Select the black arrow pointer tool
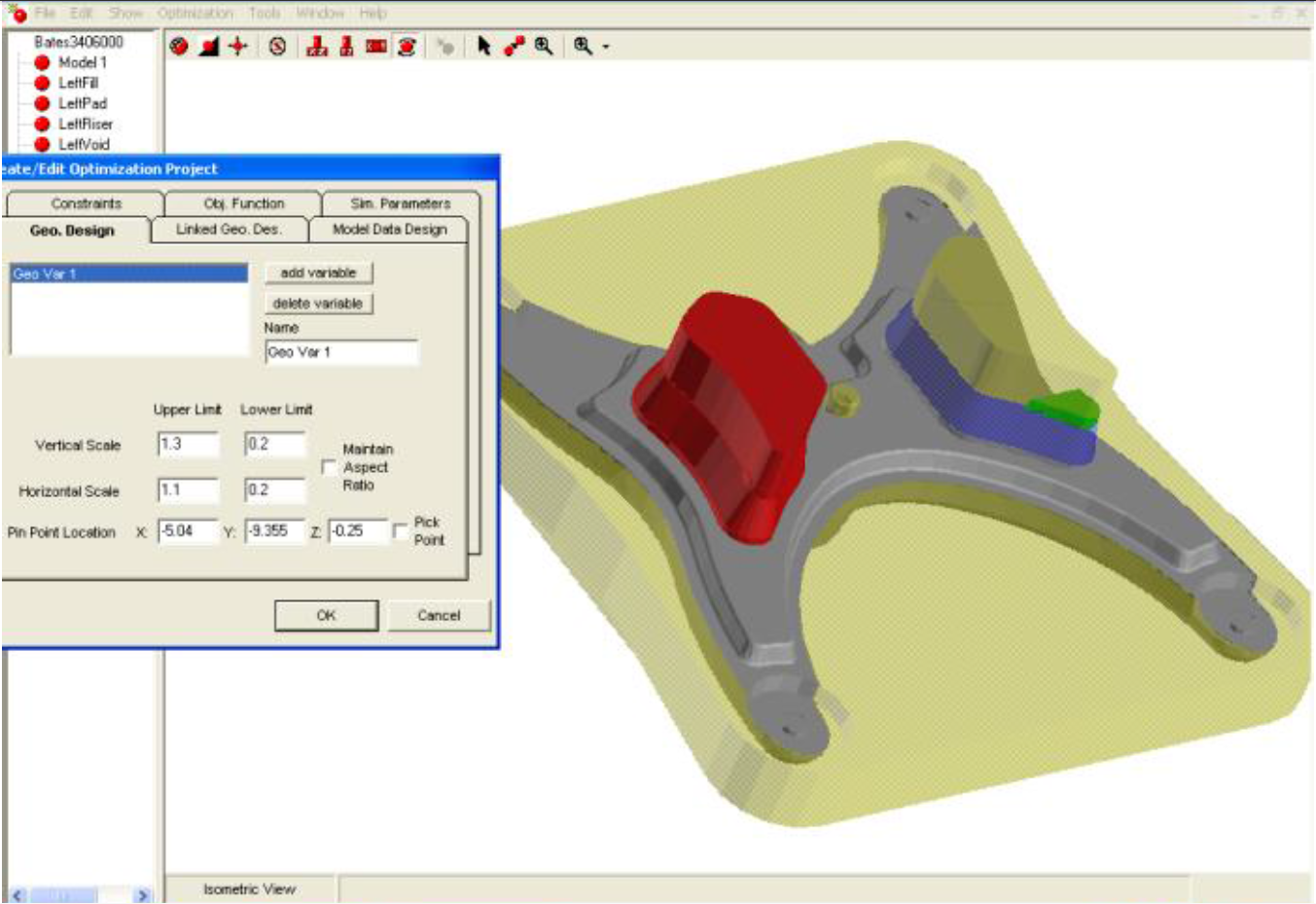The width and height of the screenshot is (1316, 904). [483, 46]
